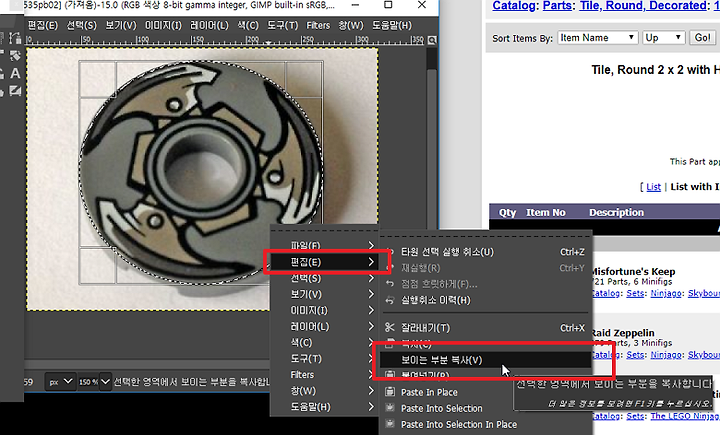Choose 잘라내기(T) cut entry in submenu

click(x=486, y=328)
